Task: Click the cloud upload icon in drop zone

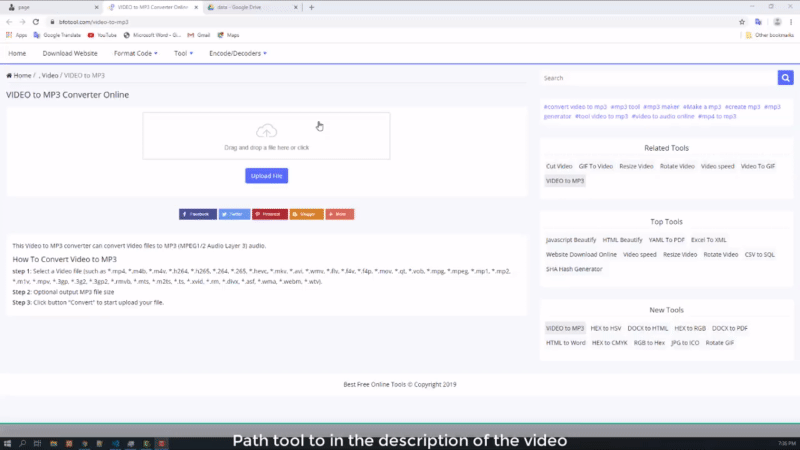Action: (x=266, y=131)
